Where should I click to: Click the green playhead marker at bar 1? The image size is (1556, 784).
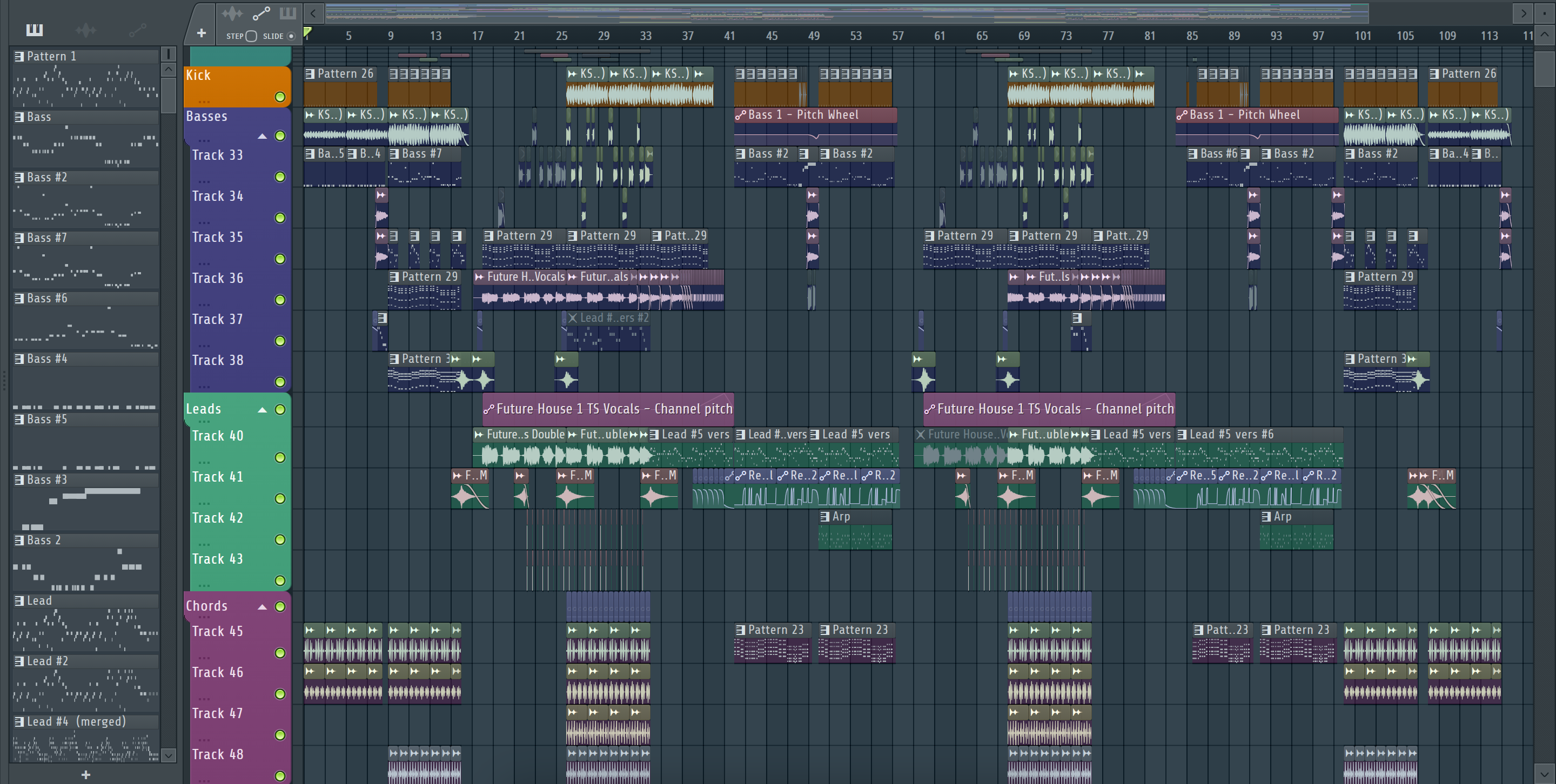point(307,32)
